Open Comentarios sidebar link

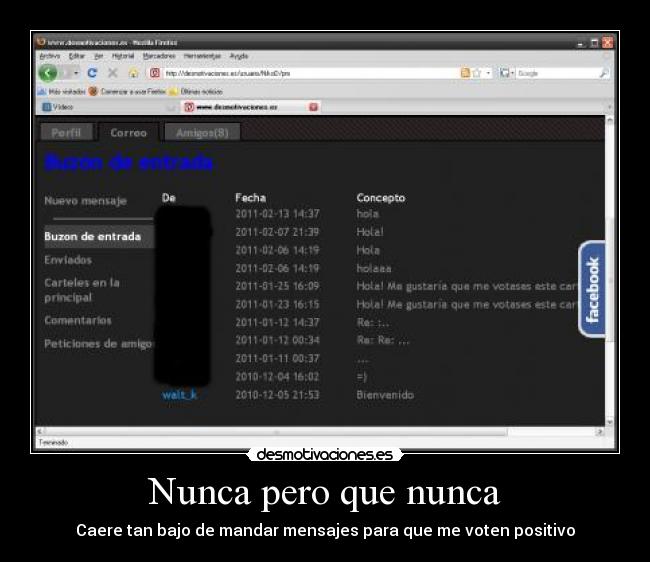point(78,320)
